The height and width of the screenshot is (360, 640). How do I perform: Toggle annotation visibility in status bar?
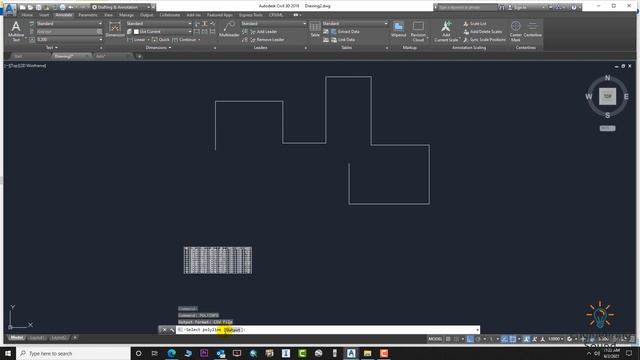pyautogui.click(x=527, y=339)
